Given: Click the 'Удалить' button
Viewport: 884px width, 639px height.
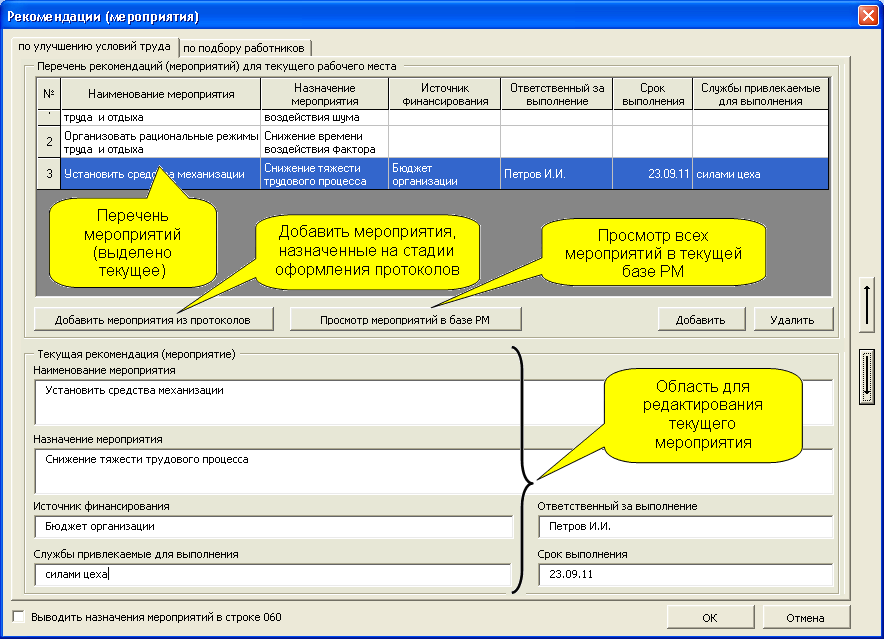Looking at the screenshot, I should pyautogui.click(x=793, y=320).
